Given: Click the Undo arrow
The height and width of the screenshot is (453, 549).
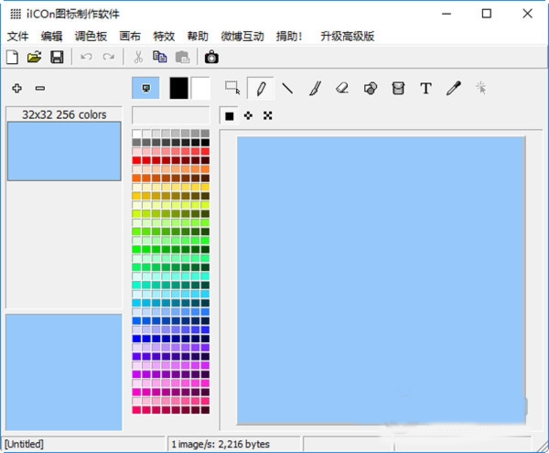Looking at the screenshot, I should pos(86,57).
